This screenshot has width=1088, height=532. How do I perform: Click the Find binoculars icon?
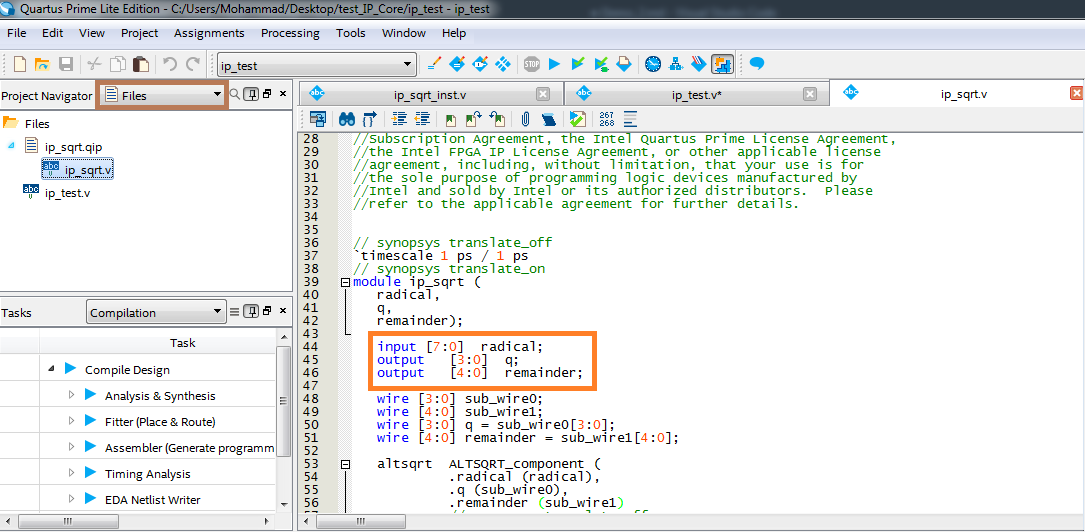point(347,119)
